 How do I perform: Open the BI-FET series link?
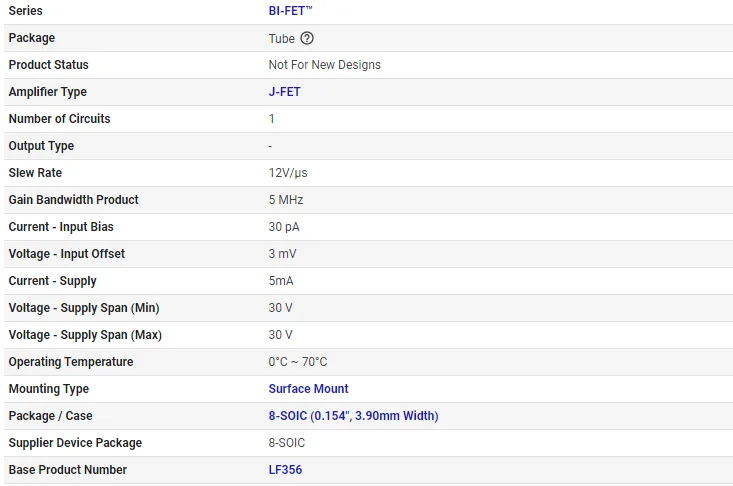(291, 11)
